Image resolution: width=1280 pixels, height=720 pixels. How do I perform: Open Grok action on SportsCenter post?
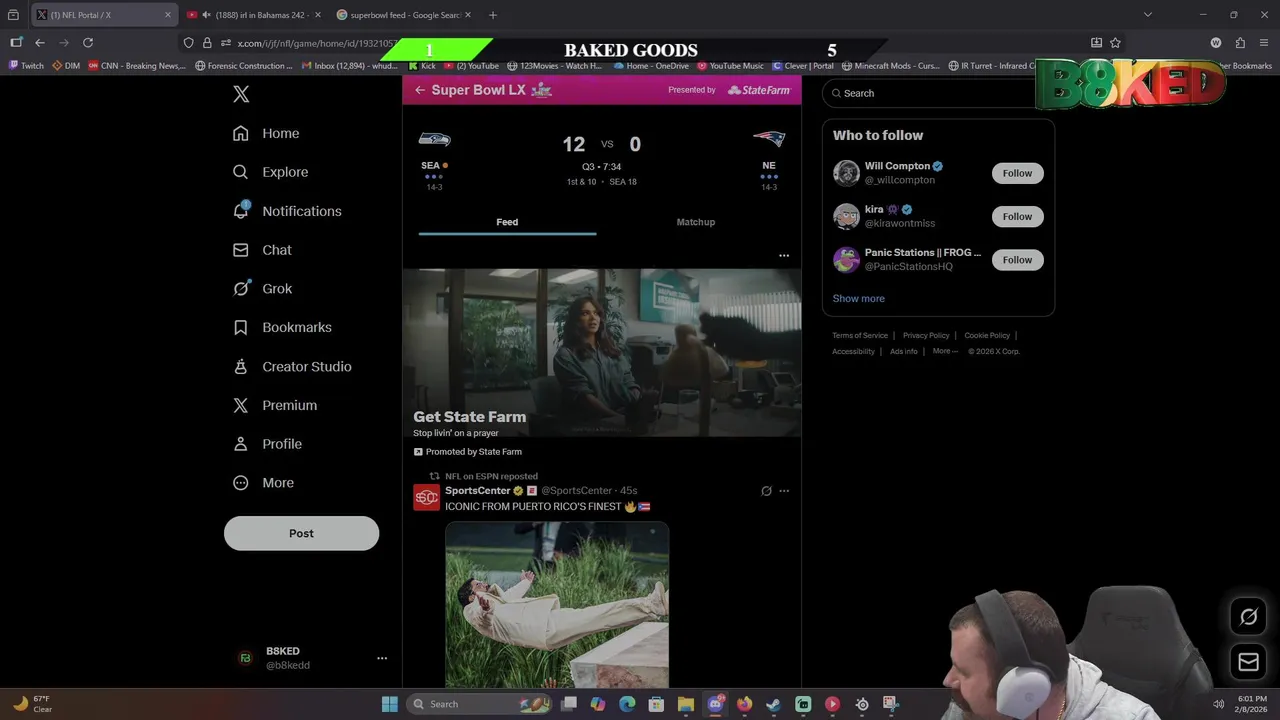coord(766,491)
